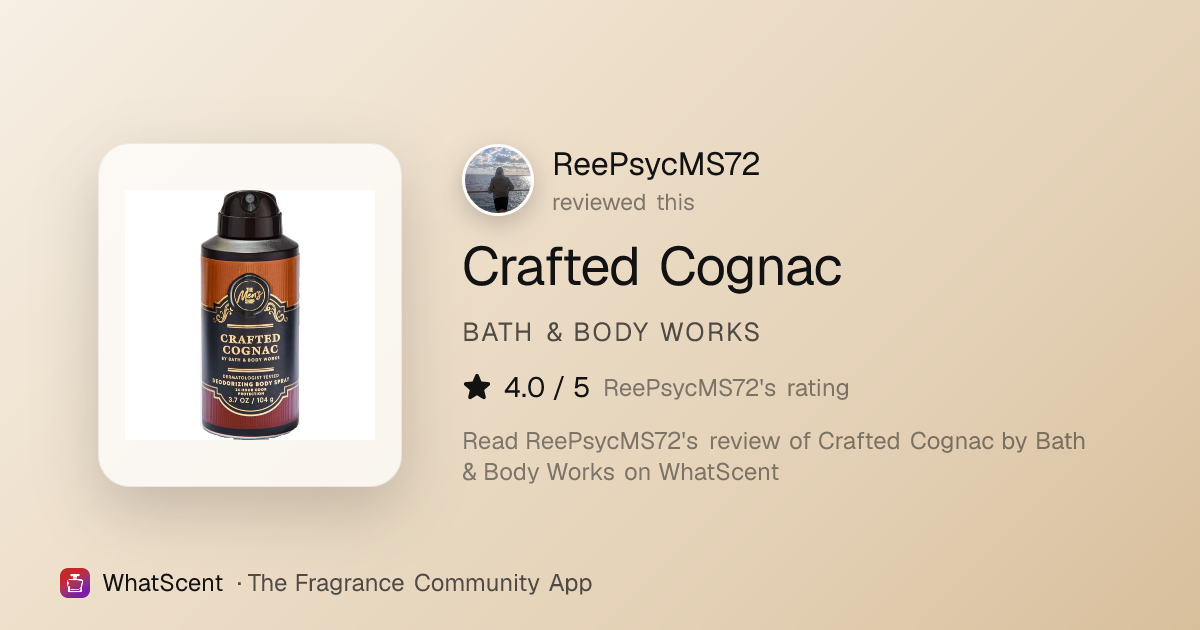The image size is (1200, 630).
Task: Open ReePsycMS72's profile avatar
Action: click(498, 180)
